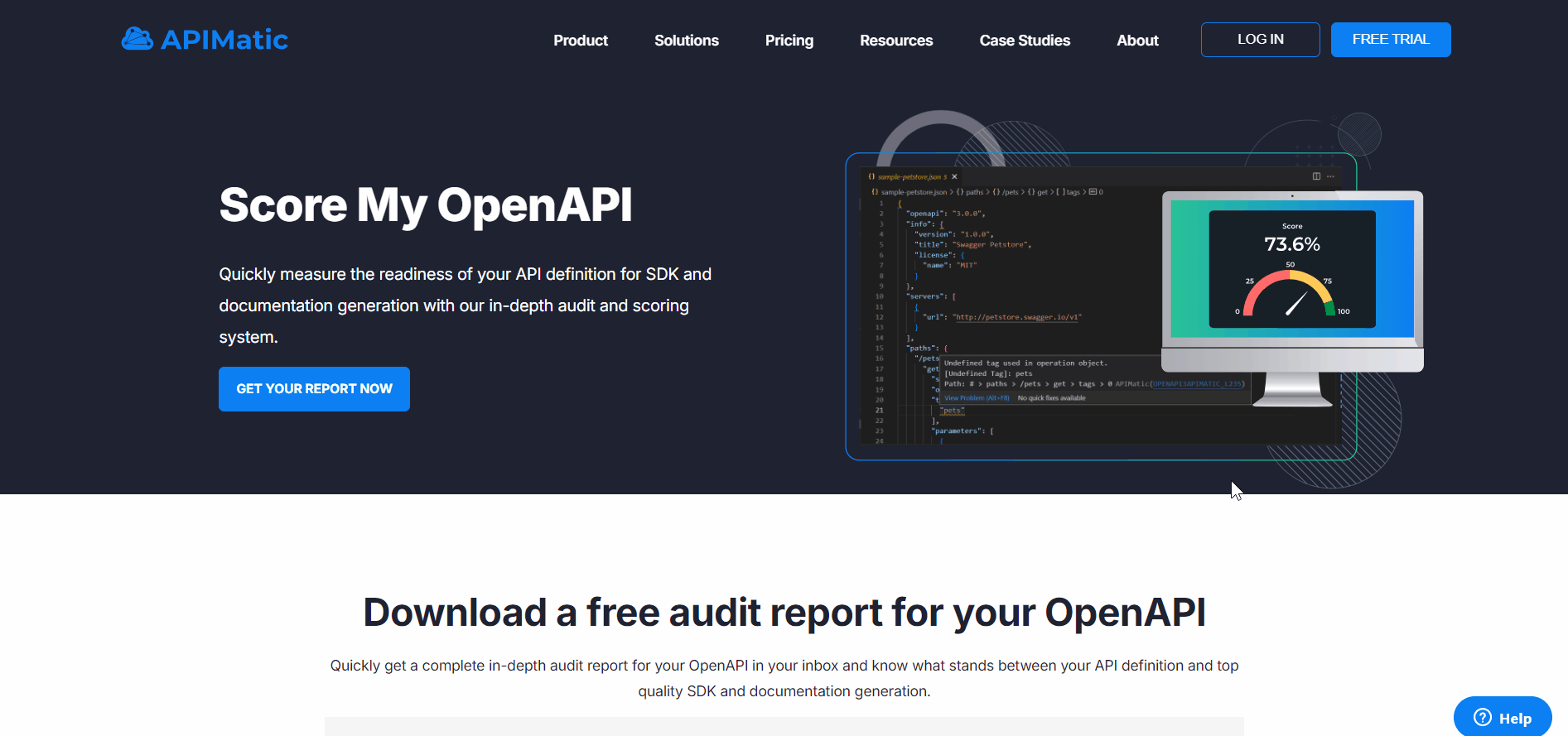Image resolution: width=1568 pixels, height=736 pixels.
Task: Click the Score My OpenAPI heading
Action: pyautogui.click(x=426, y=205)
